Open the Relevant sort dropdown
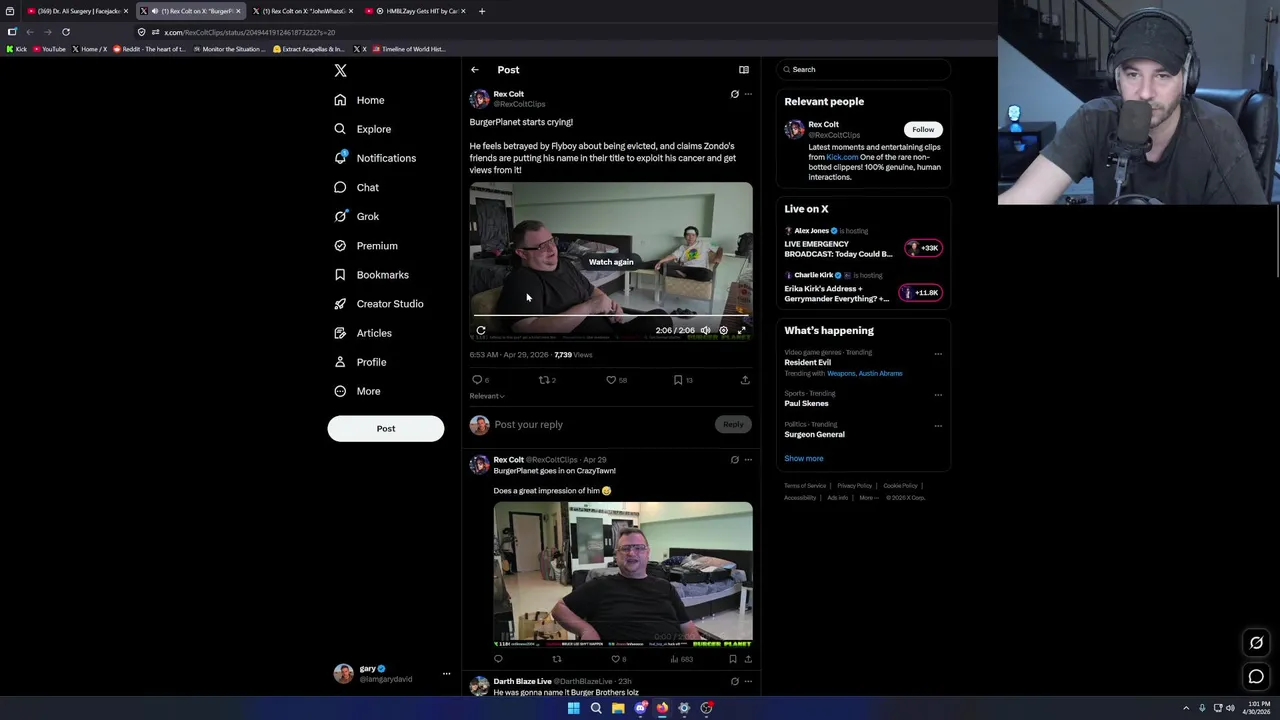Image resolution: width=1280 pixels, height=720 pixels. click(487, 396)
